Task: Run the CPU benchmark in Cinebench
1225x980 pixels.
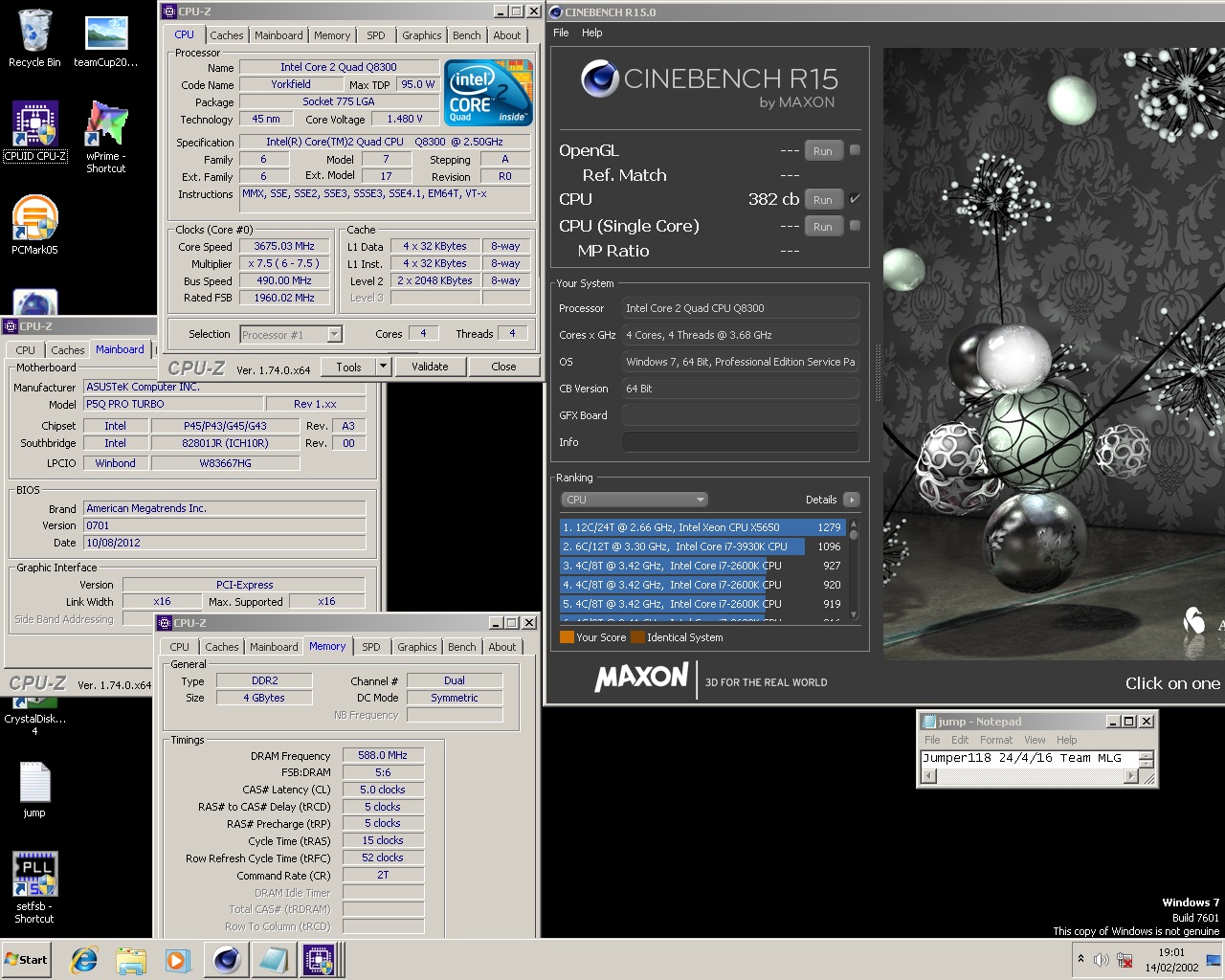Action: click(x=823, y=200)
